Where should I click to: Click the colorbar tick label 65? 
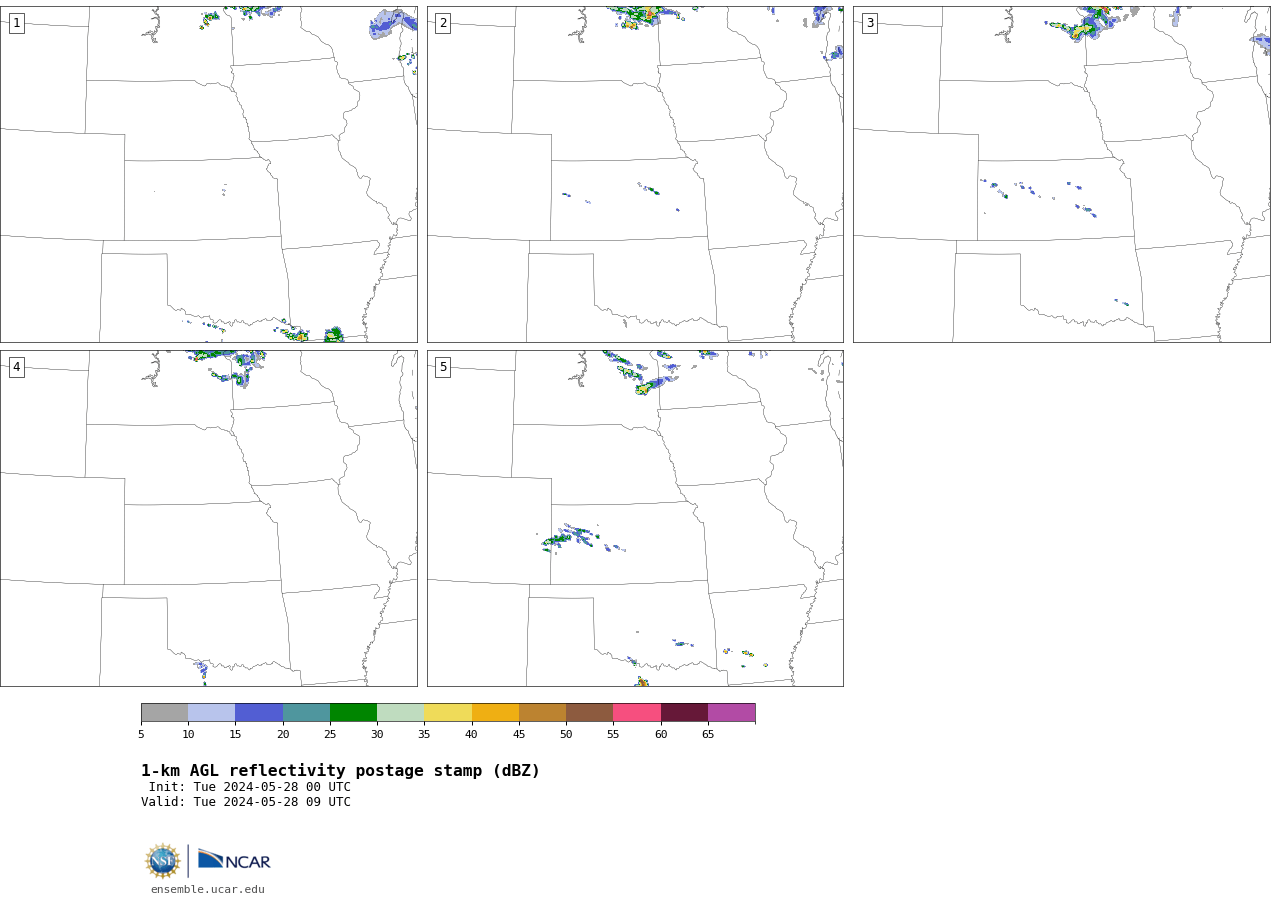pos(708,735)
